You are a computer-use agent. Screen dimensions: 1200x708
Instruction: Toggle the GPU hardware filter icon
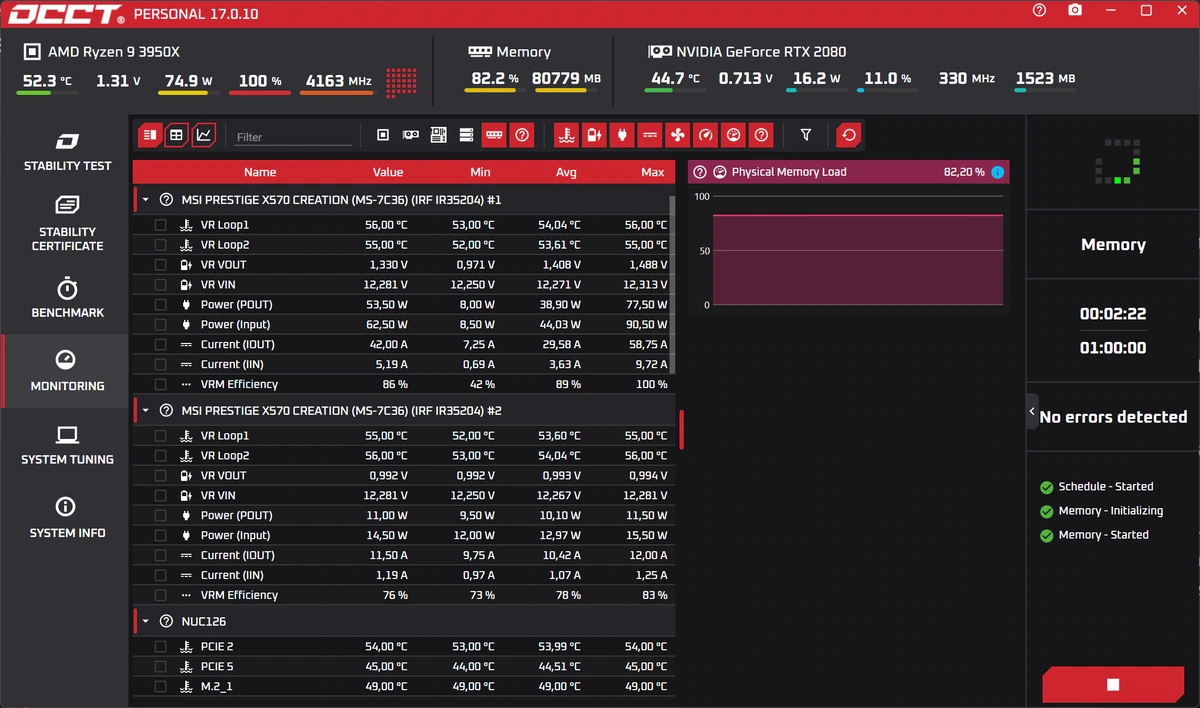tap(411, 135)
